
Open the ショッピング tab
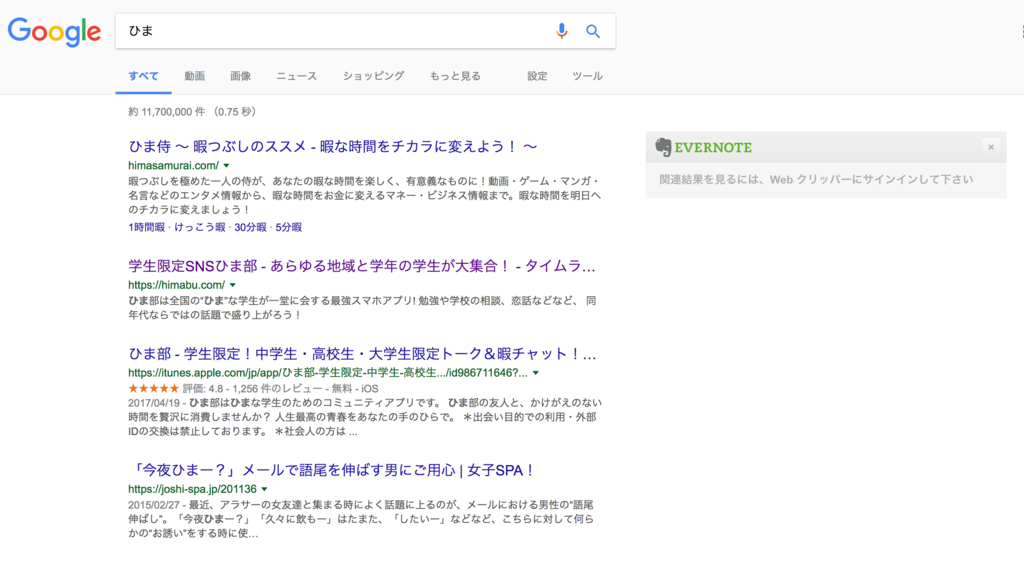click(374, 76)
